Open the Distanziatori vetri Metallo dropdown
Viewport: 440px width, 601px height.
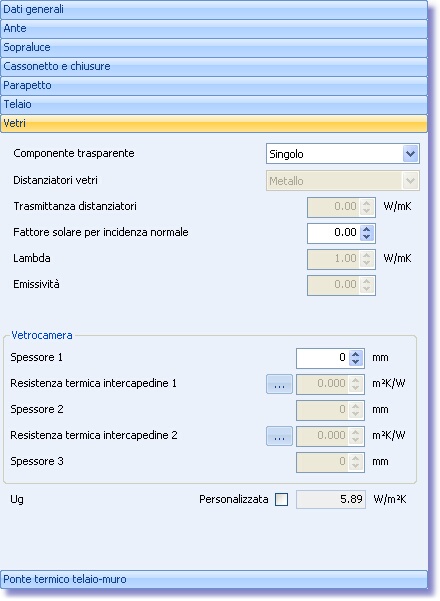(343, 181)
